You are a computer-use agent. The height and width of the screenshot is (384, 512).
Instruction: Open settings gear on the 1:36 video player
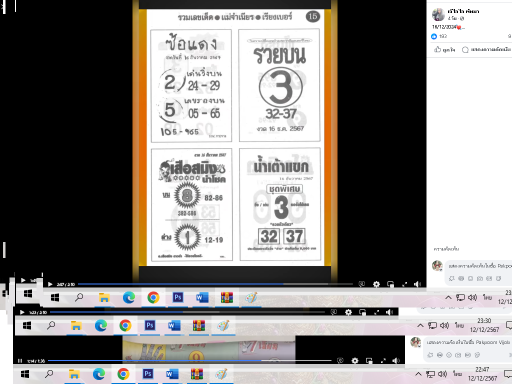355,361
